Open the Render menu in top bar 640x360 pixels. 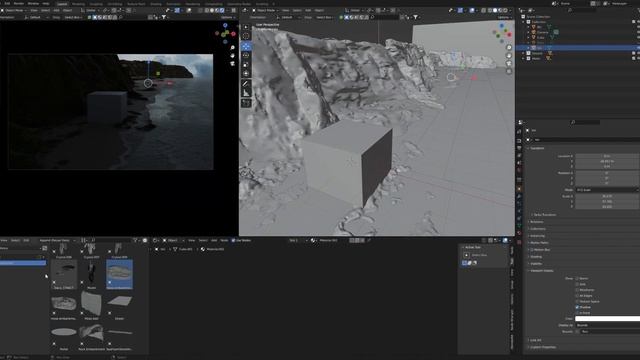coord(19,4)
